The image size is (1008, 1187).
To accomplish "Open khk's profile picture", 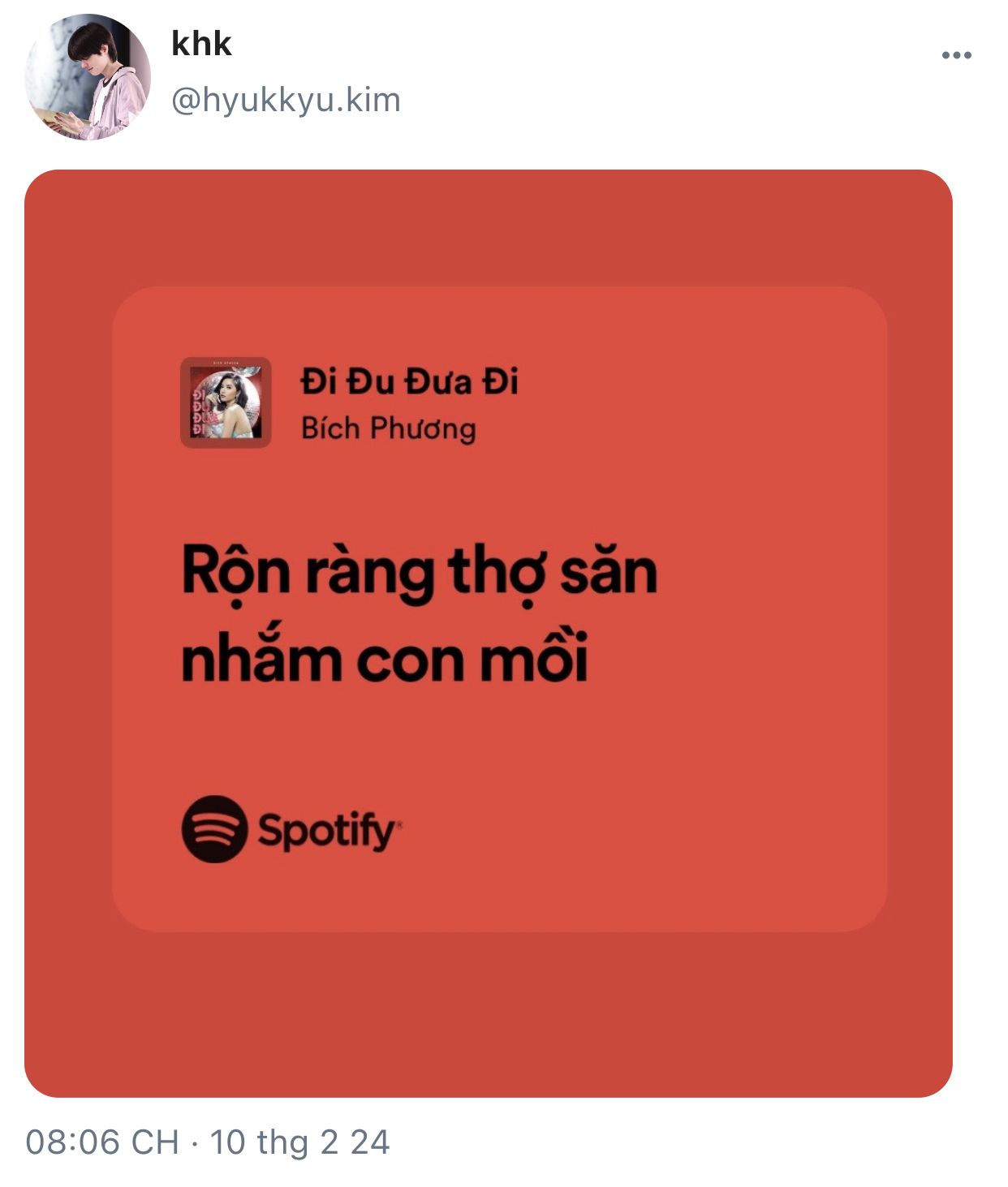I will (88, 77).
